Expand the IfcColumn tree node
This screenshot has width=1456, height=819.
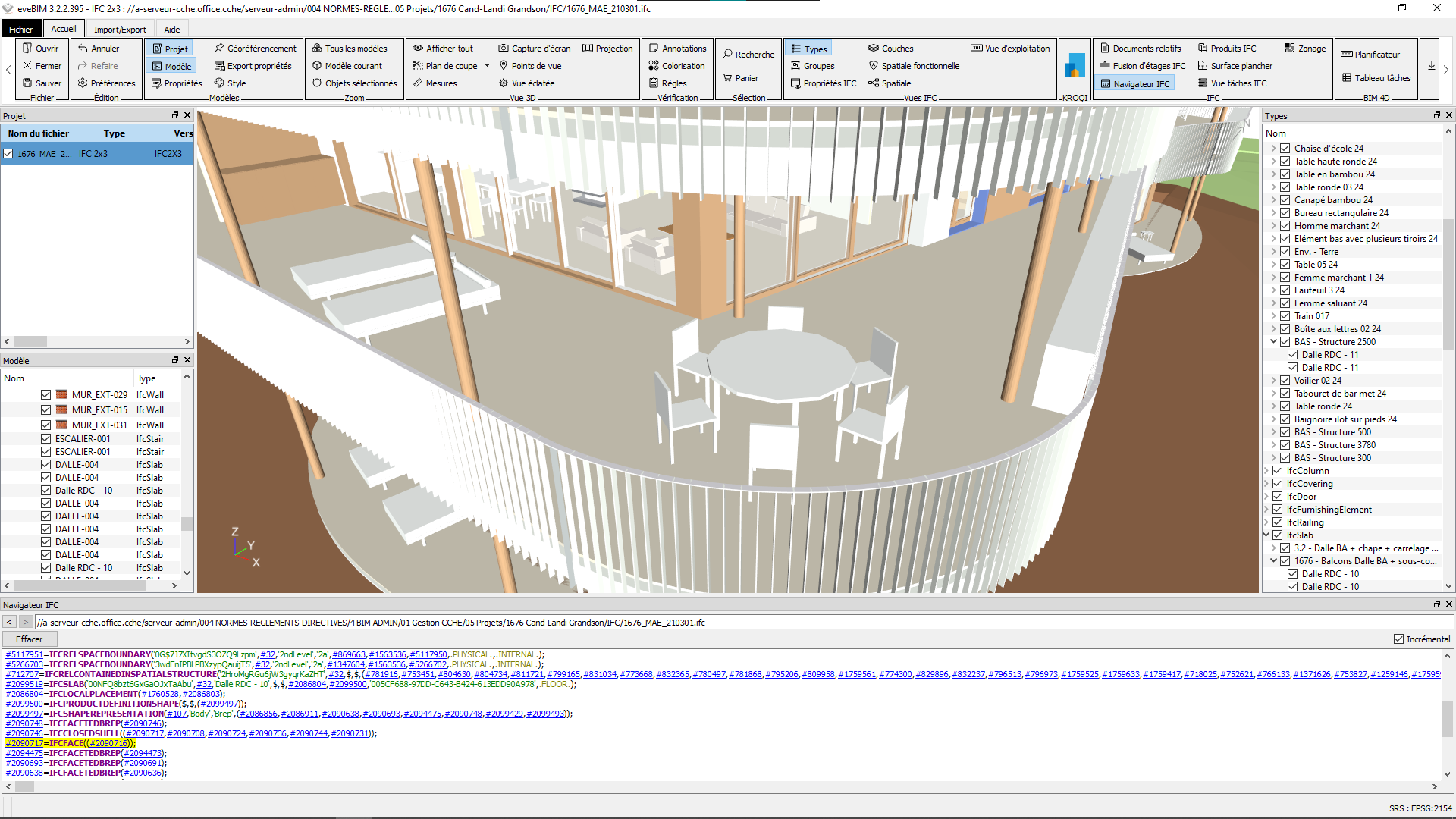point(1266,471)
